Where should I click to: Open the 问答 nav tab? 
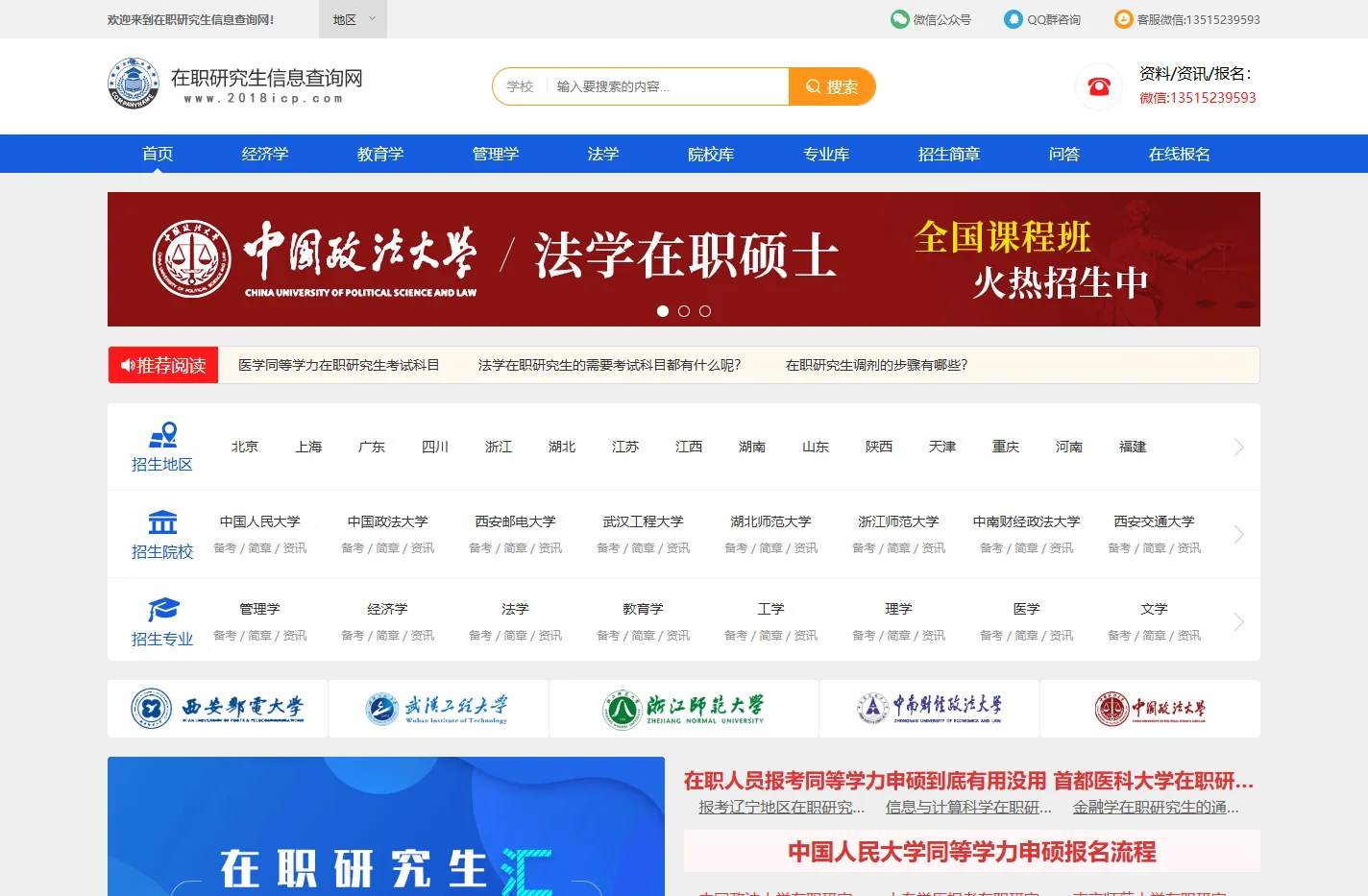click(x=1064, y=154)
